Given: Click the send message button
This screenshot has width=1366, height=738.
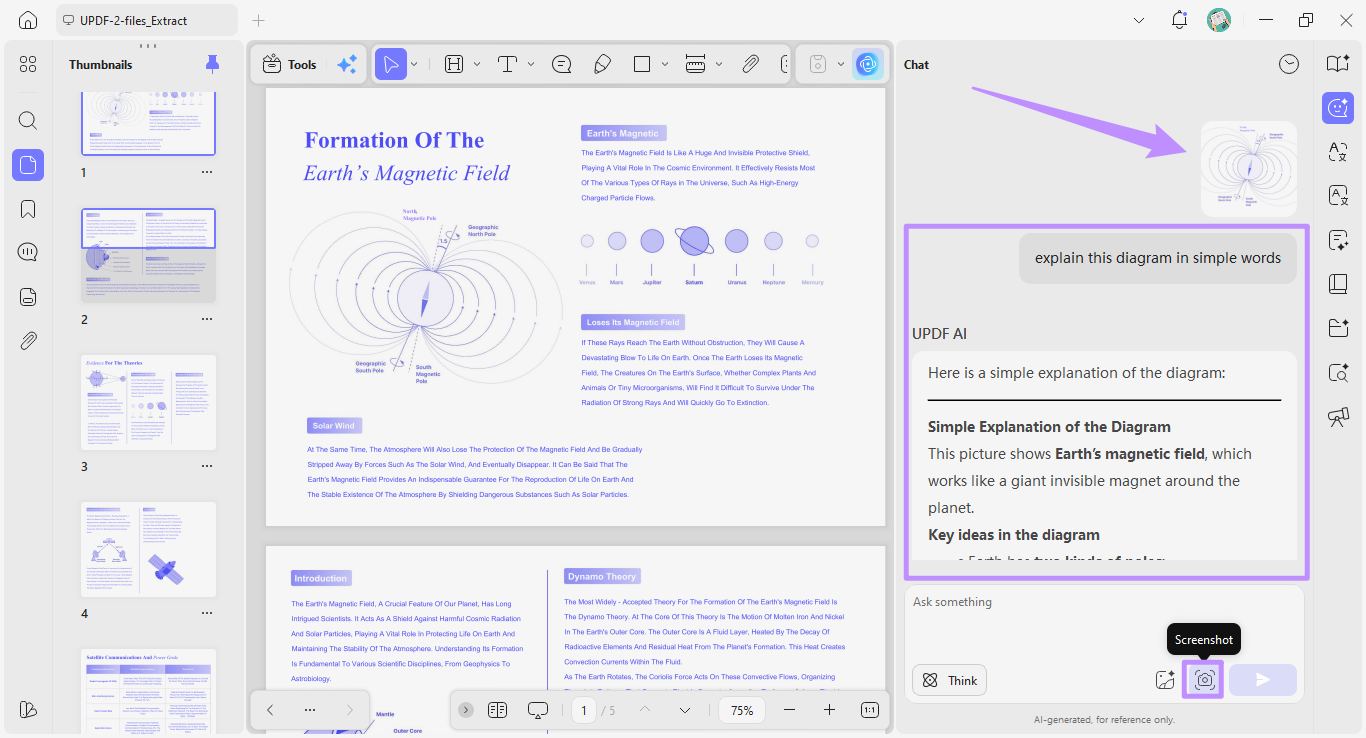Looking at the screenshot, I should [1263, 680].
